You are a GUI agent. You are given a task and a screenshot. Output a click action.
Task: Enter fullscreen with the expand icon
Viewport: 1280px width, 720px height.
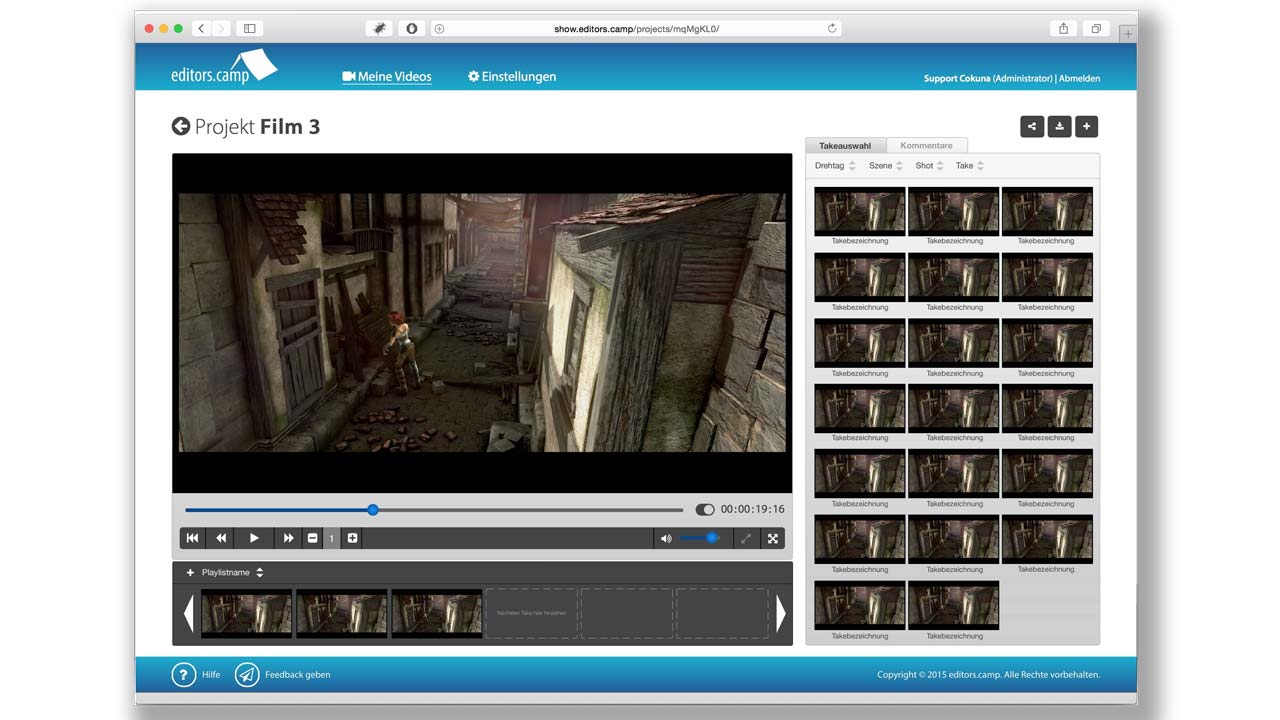click(x=772, y=538)
